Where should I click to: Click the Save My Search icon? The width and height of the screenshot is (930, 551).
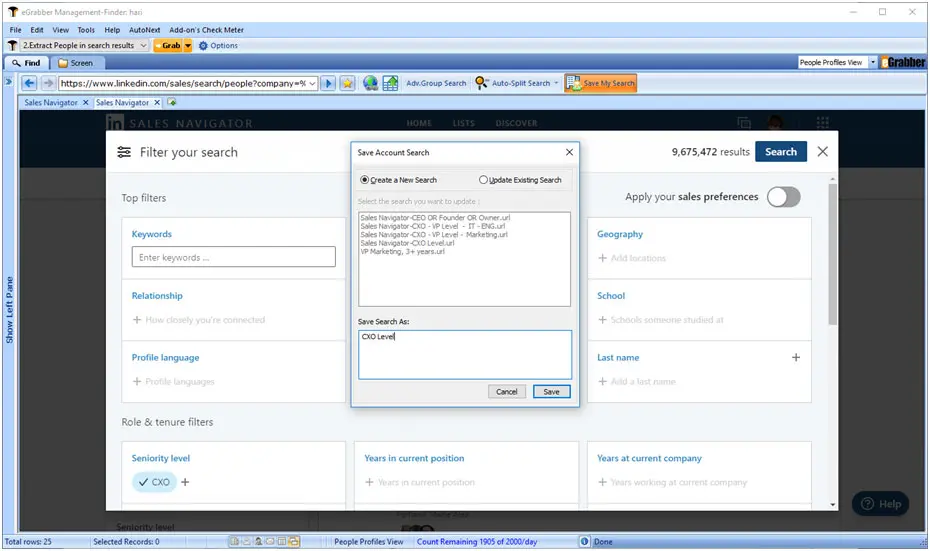pyautogui.click(x=573, y=84)
